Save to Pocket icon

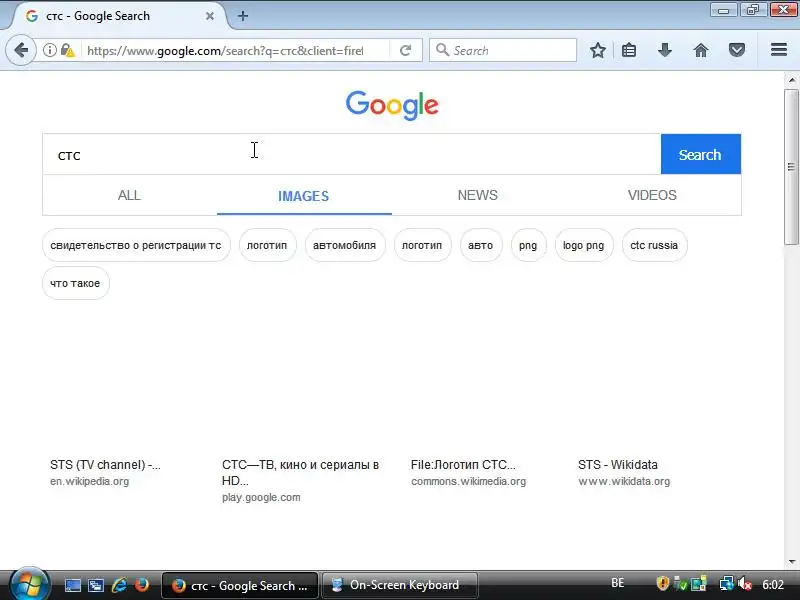pyautogui.click(x=736, y=50)
